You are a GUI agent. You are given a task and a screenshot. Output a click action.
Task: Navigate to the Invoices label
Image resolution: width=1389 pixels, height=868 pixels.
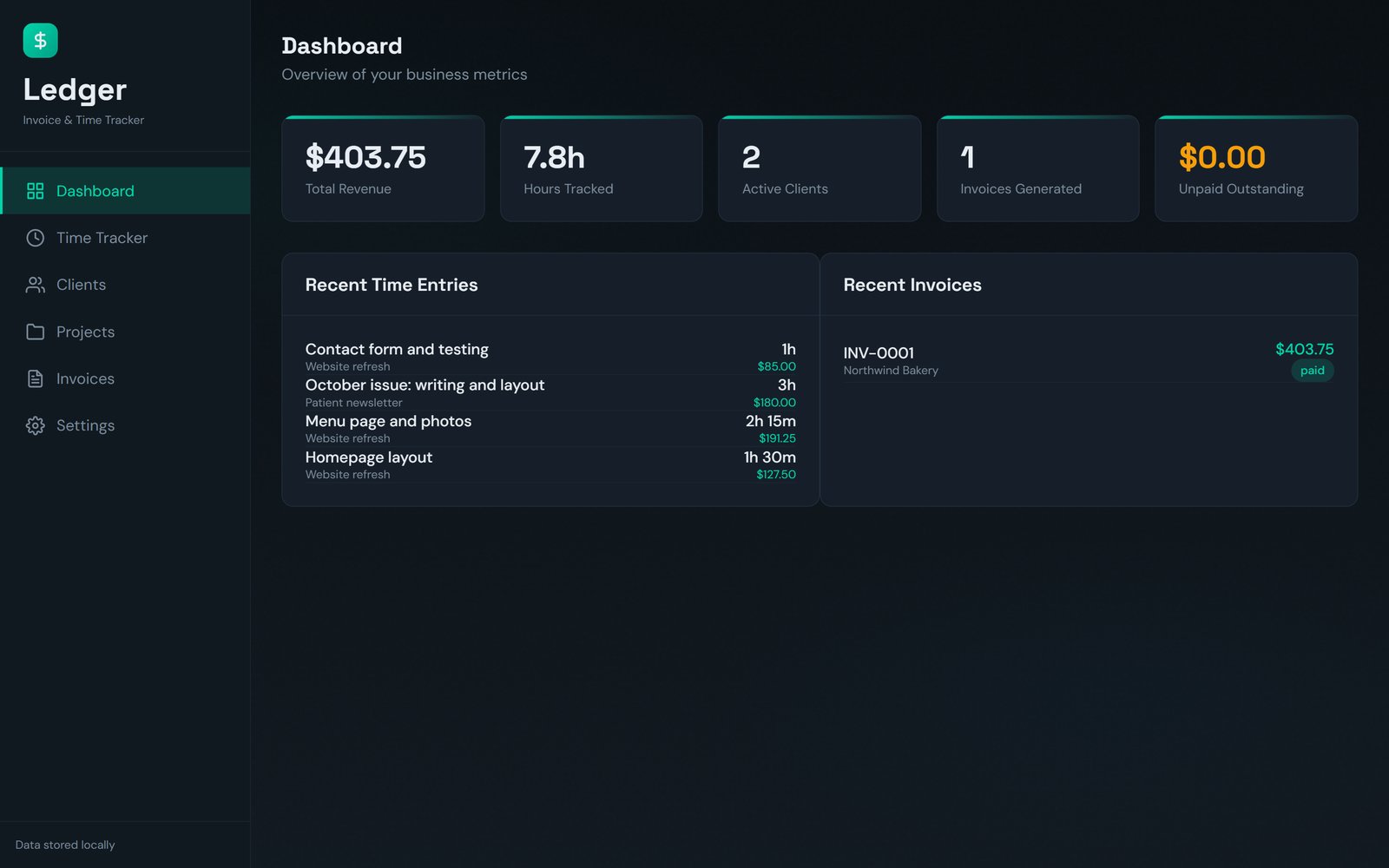(x=85, y=378)
